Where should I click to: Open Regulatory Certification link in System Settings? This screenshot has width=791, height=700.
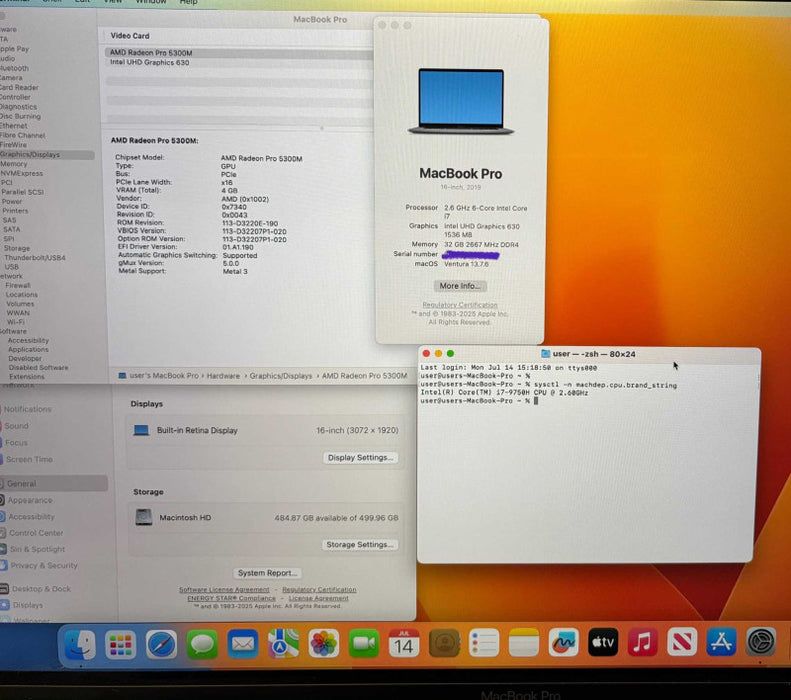pos(319,590)
